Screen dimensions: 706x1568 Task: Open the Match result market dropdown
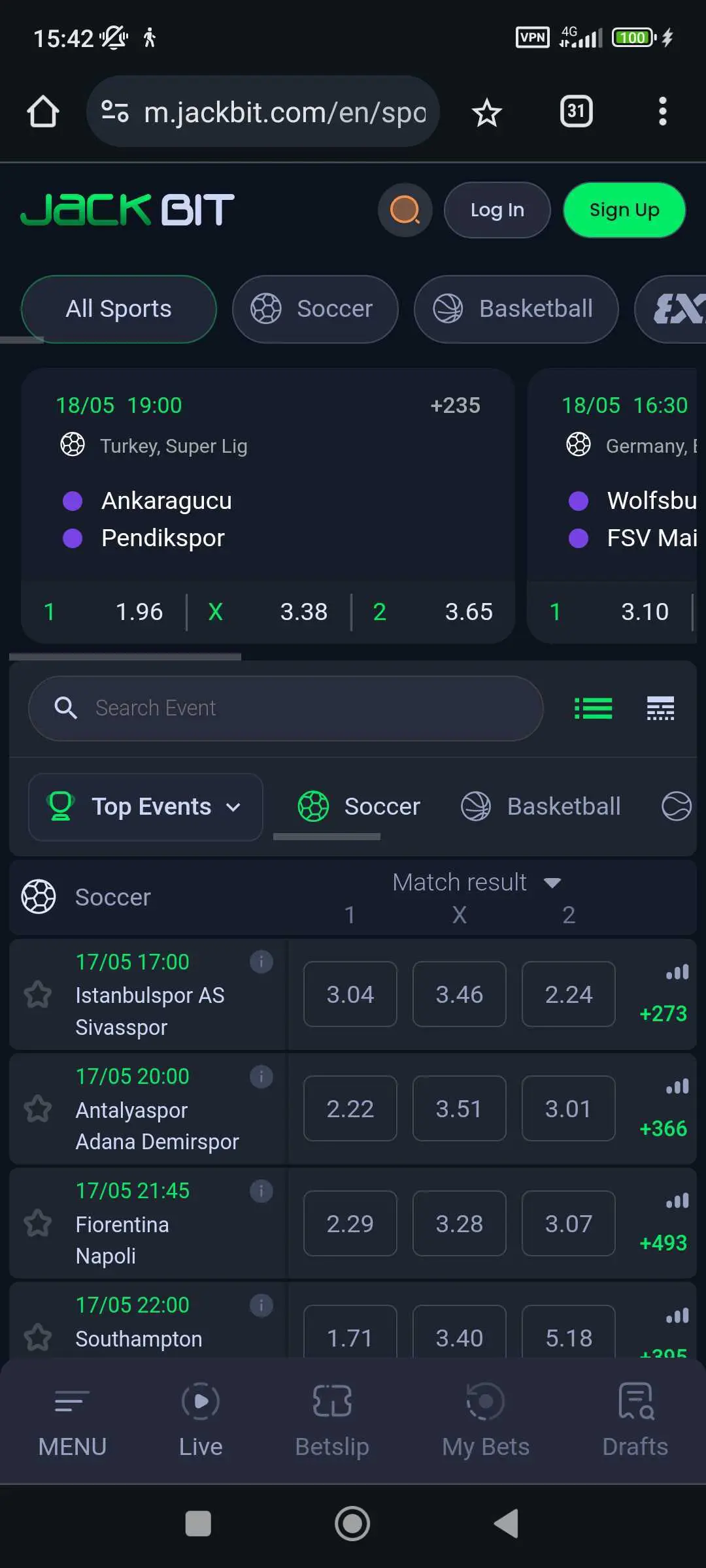477,883
